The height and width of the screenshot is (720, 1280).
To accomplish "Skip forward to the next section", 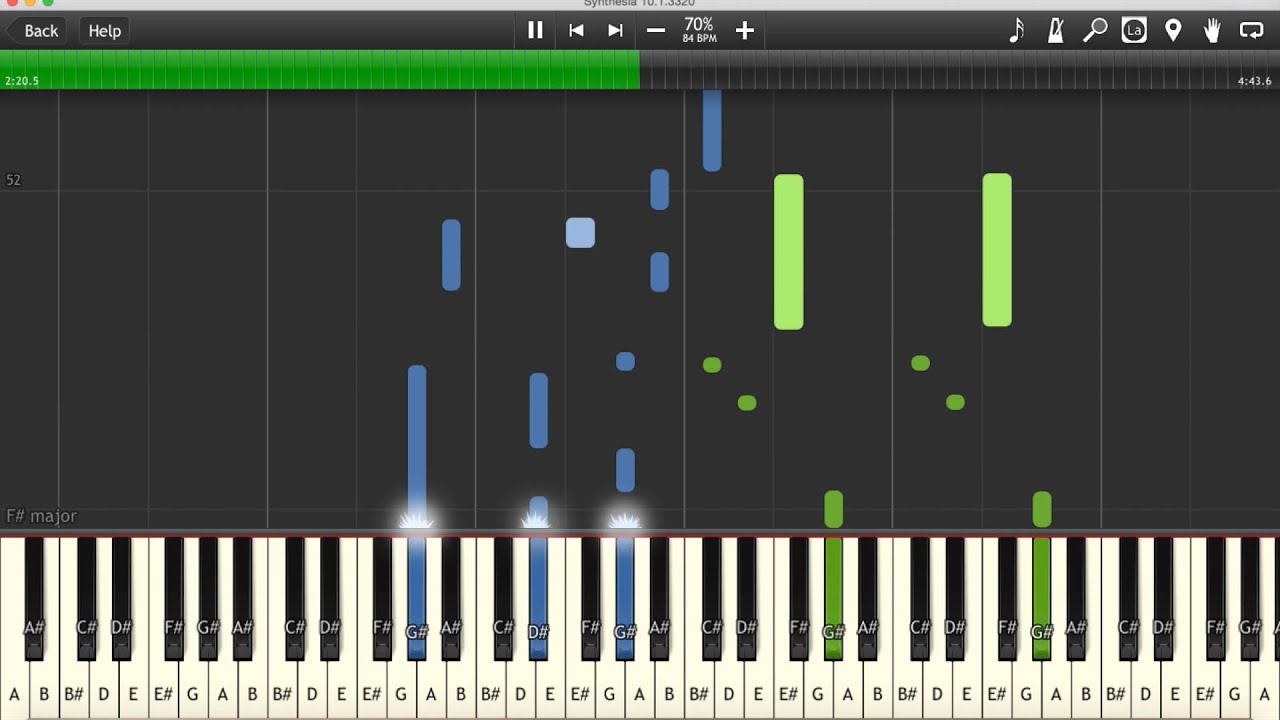I will [615, 31].
